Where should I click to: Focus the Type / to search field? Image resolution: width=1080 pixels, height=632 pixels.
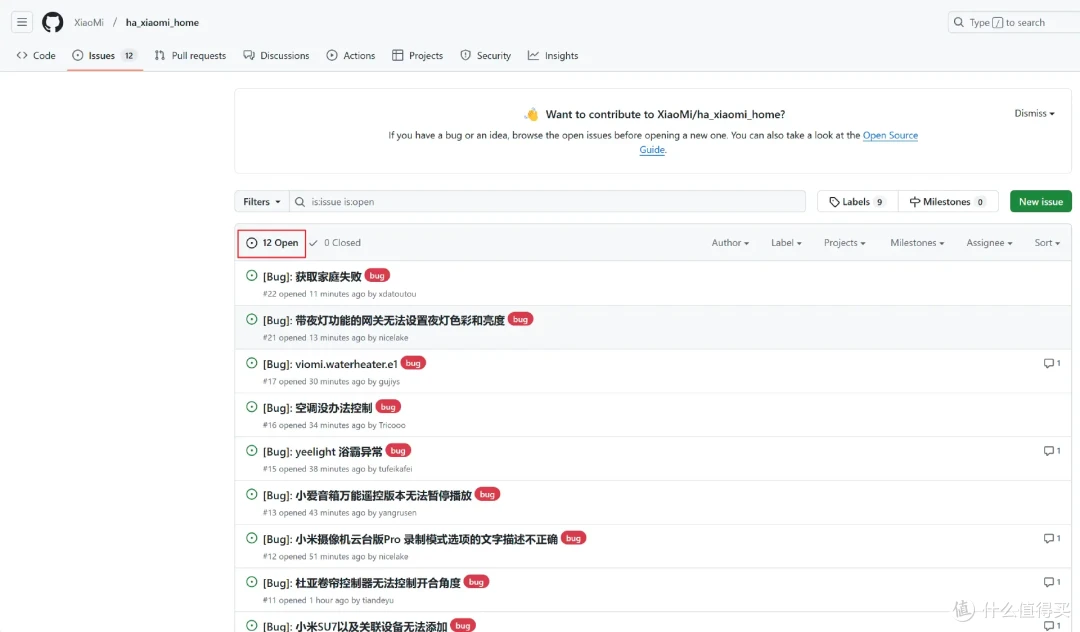1013,22
